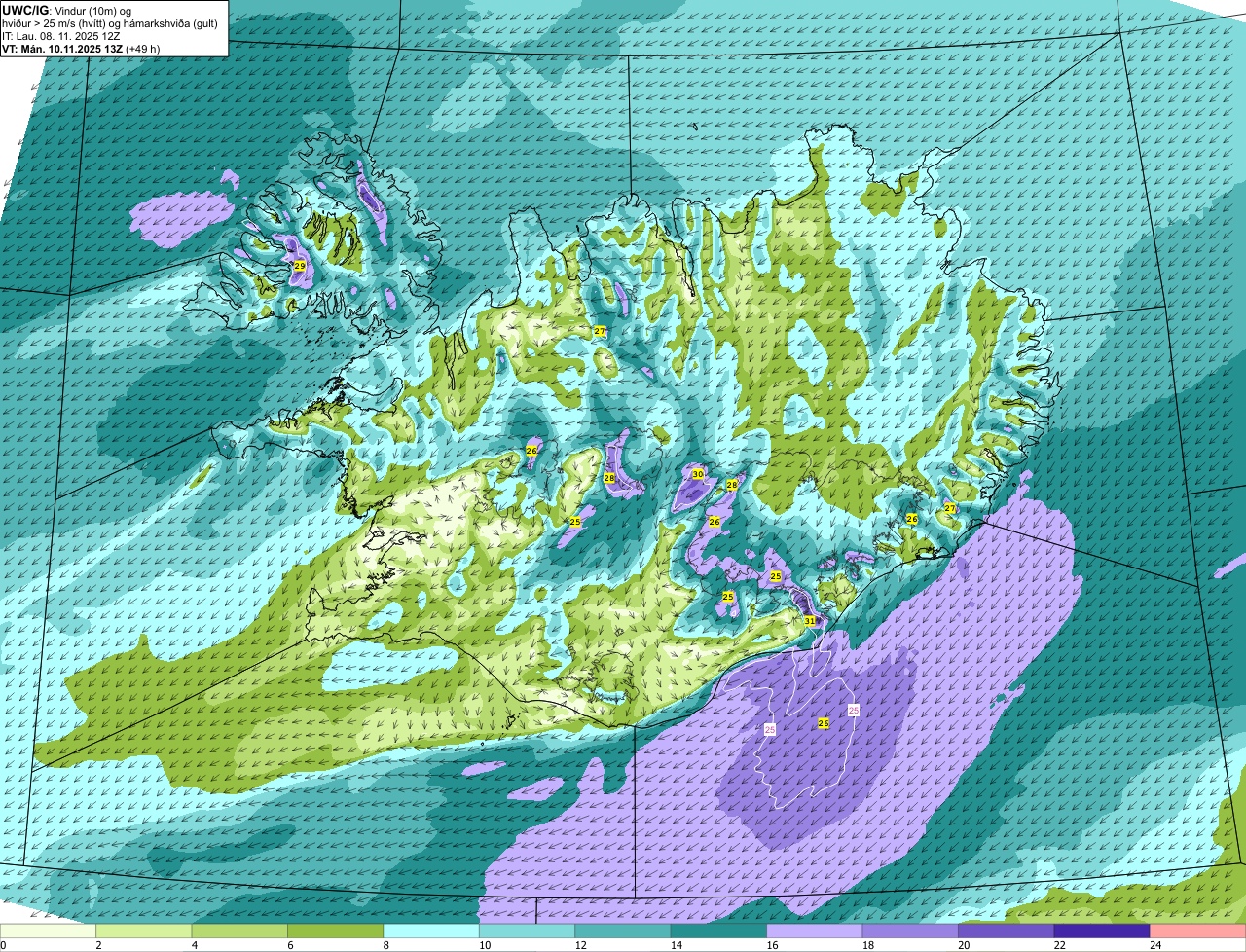Pick the 6–8 m/s olive green legend swatch

click(x=336, y=931)
